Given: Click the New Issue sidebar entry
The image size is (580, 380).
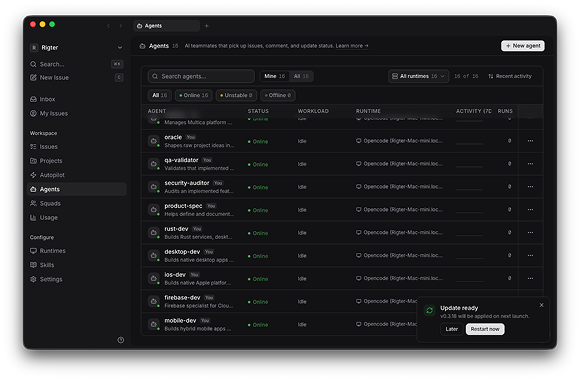Looking at the screenshot, I should 77,77.
